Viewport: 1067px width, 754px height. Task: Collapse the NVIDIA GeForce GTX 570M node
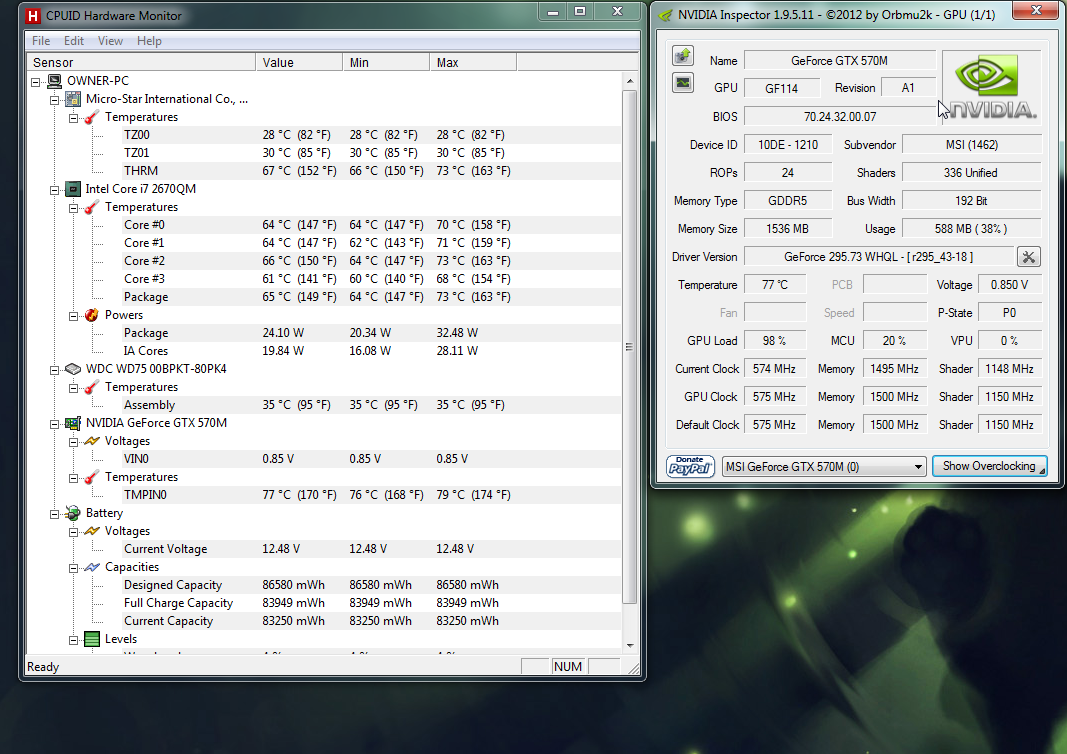coord(54,424)
